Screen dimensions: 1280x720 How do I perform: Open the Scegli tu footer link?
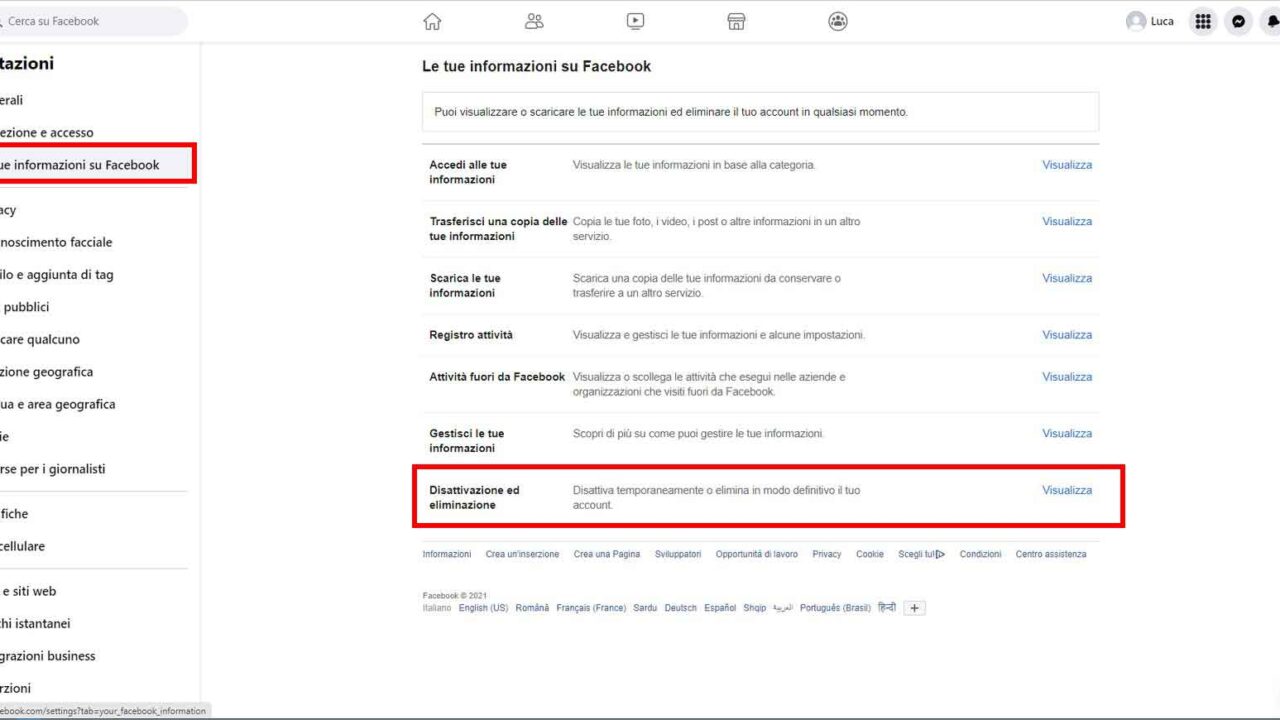pos(921,554)
